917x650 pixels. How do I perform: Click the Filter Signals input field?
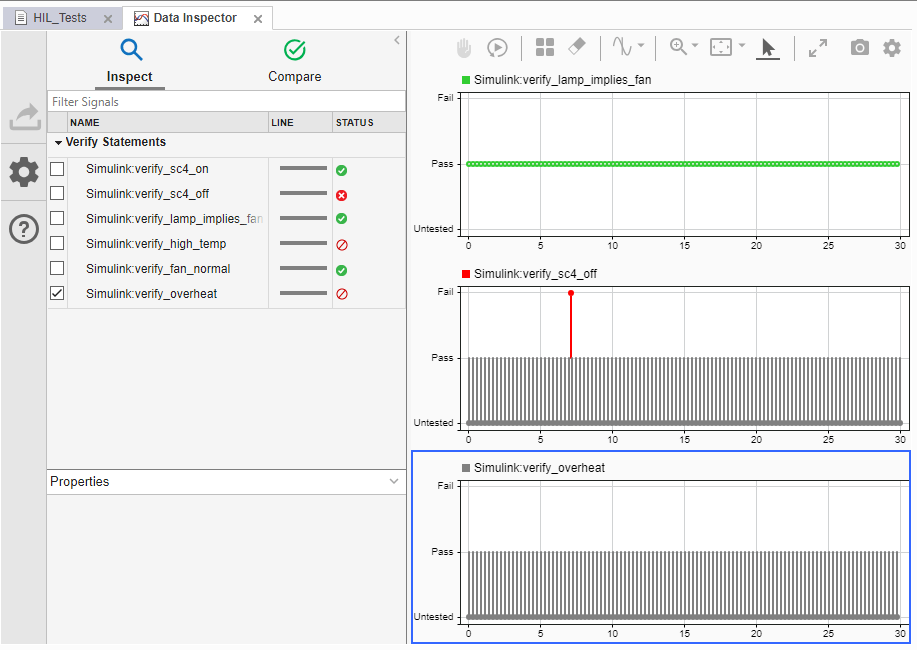click(226, 102)
